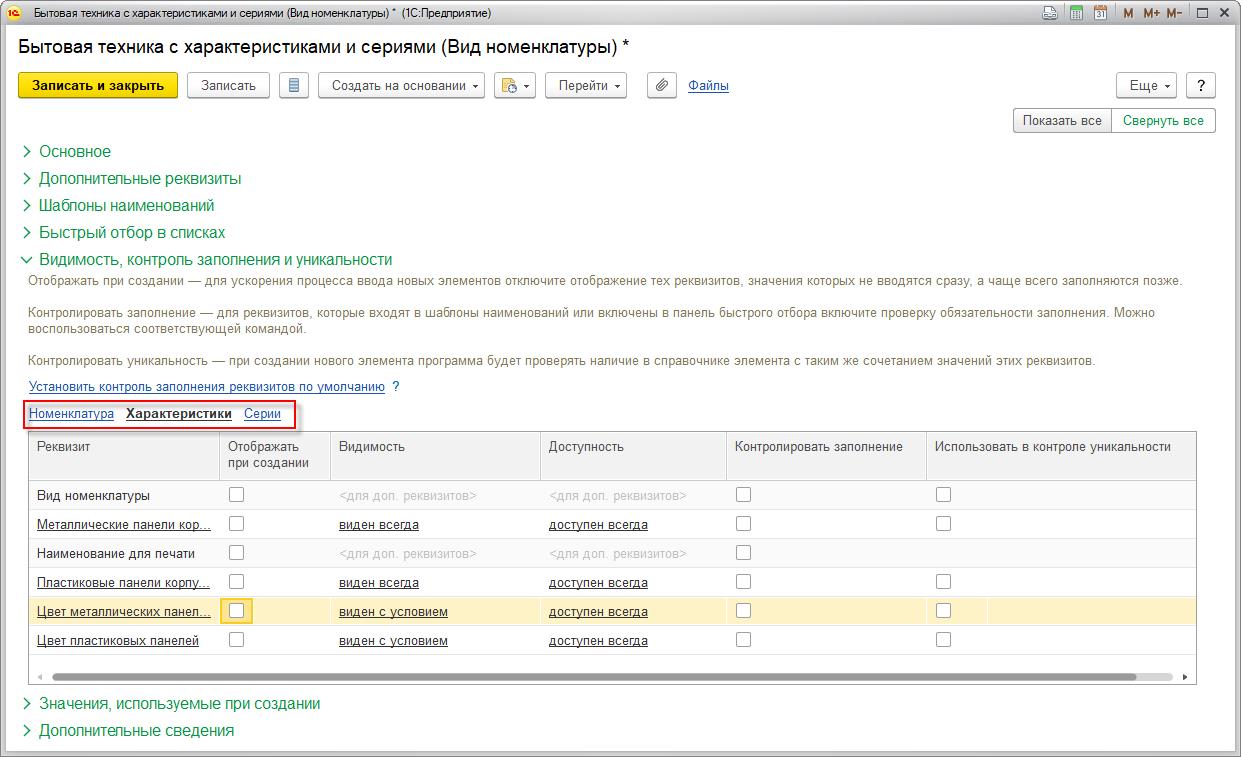Click the 1C logo icon in title bar
The width and height of the screenshot is (1241, 757).
(x=14, y=13)
